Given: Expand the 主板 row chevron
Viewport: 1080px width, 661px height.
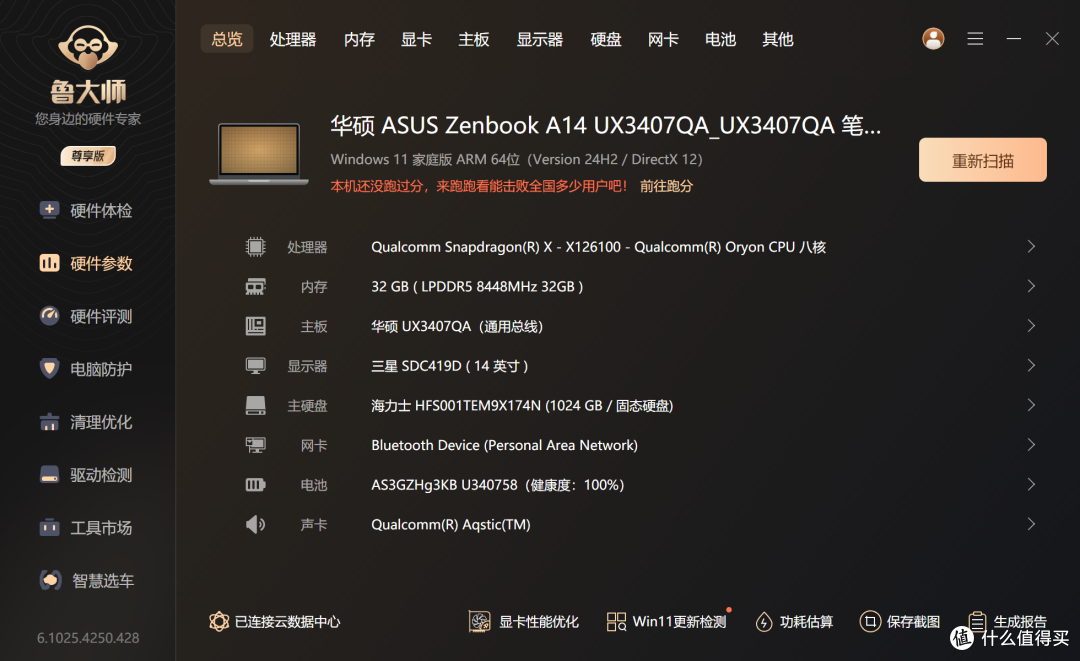Looking at the screenshot, I should (1031, 326).
